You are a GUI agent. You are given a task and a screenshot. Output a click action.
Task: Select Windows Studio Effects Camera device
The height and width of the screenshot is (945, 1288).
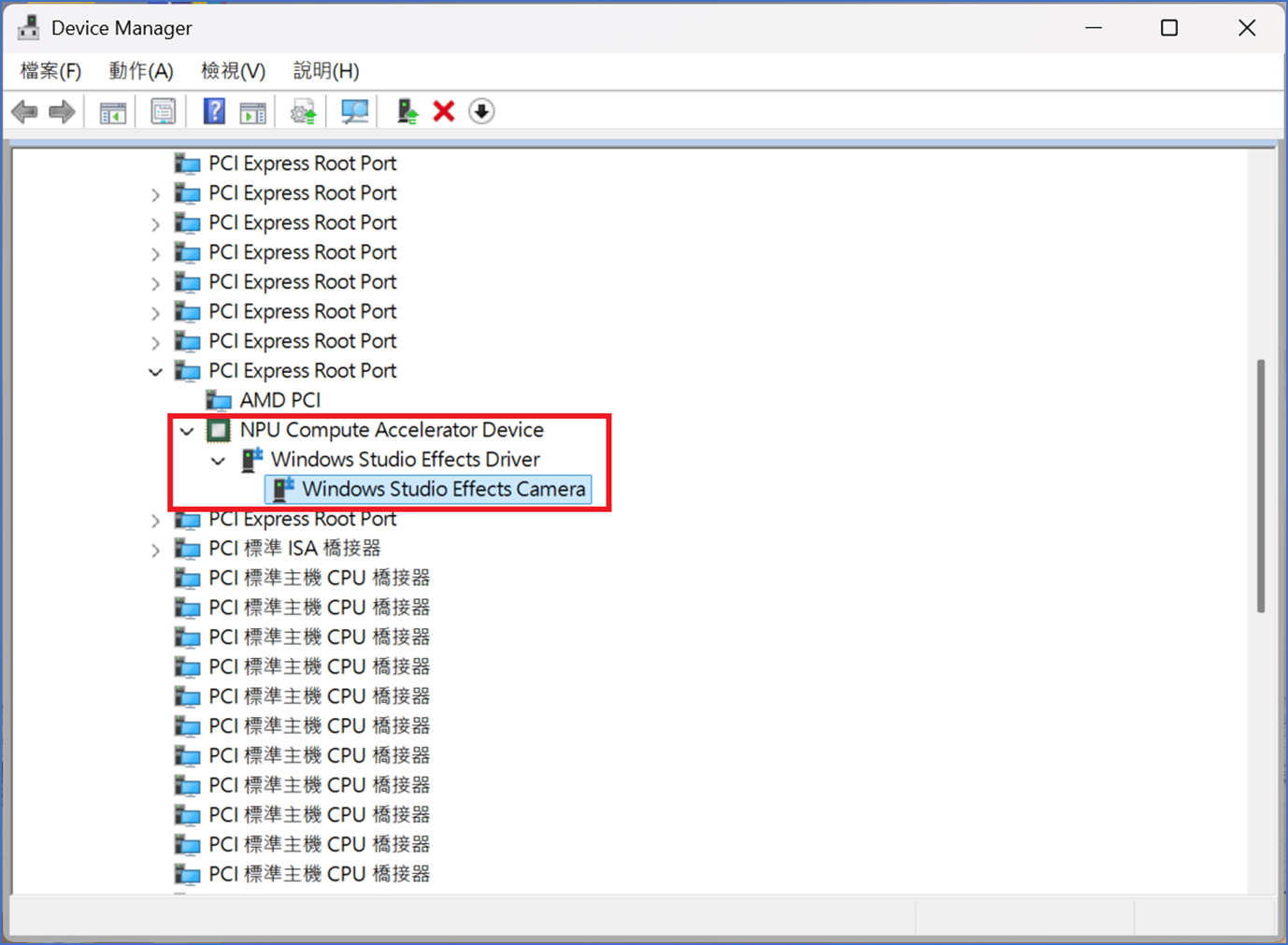443,489
